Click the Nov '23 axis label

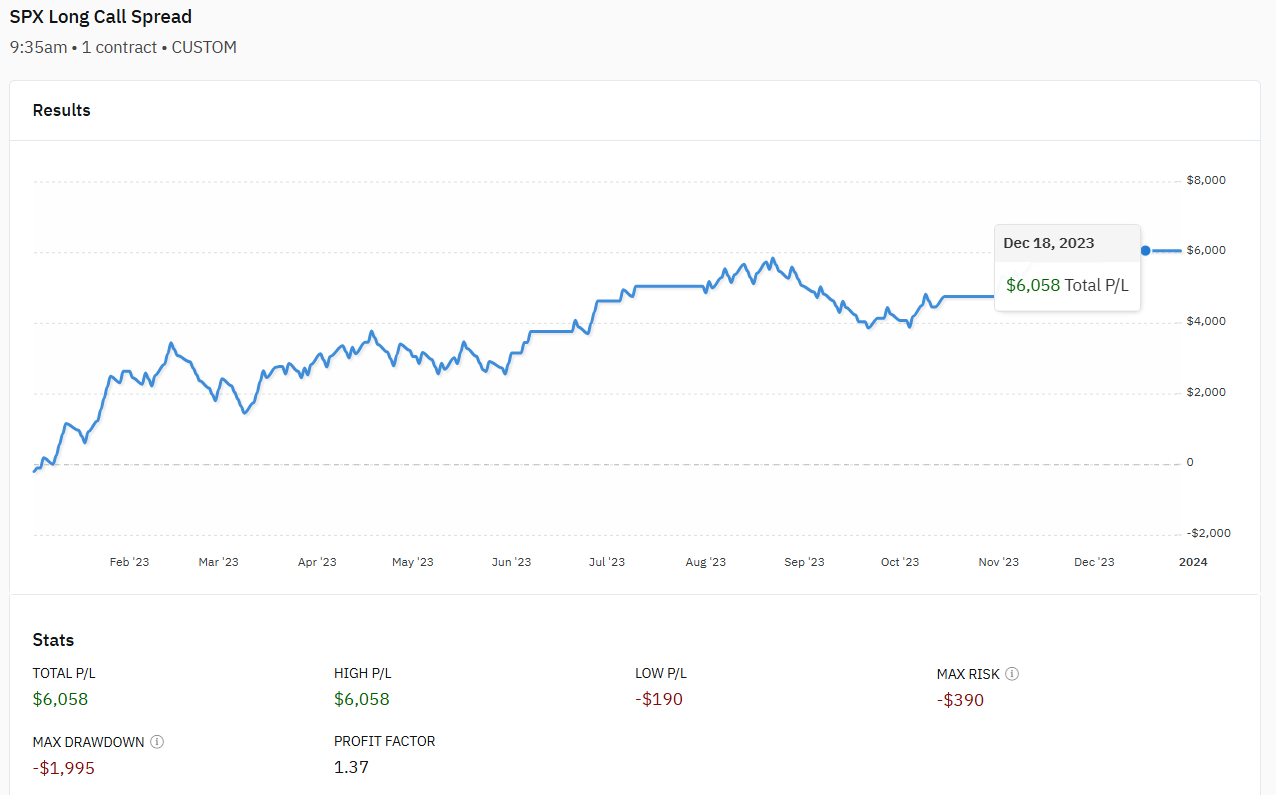click(998, 562)
